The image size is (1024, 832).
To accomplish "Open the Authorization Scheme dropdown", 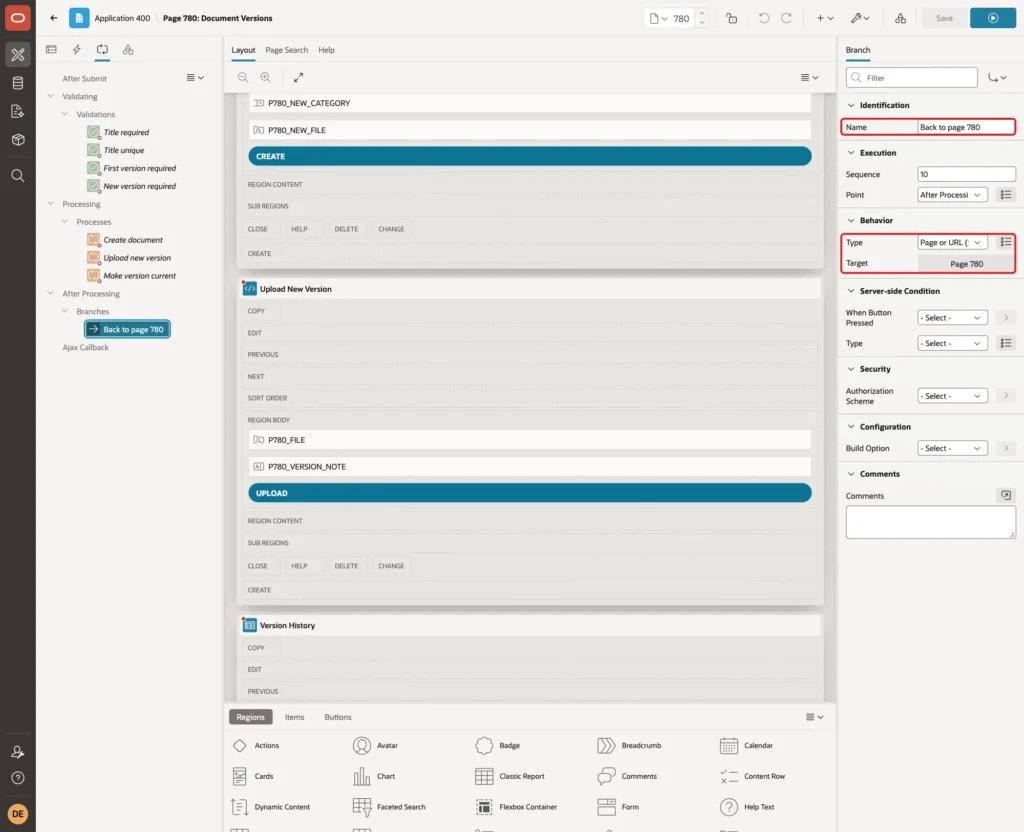I will (952, 396).
